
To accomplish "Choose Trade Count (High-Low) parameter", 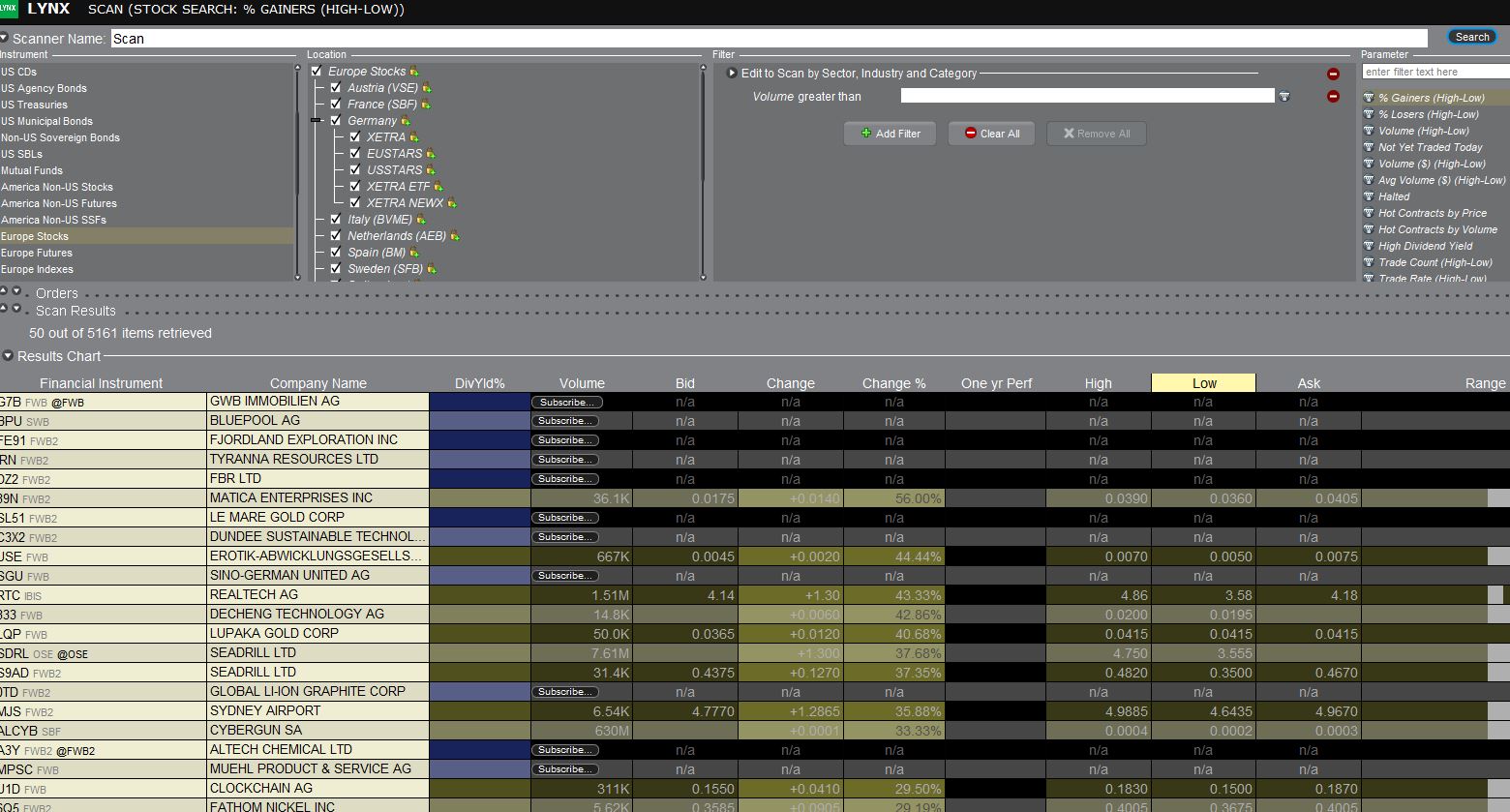I will point(1435,262).
